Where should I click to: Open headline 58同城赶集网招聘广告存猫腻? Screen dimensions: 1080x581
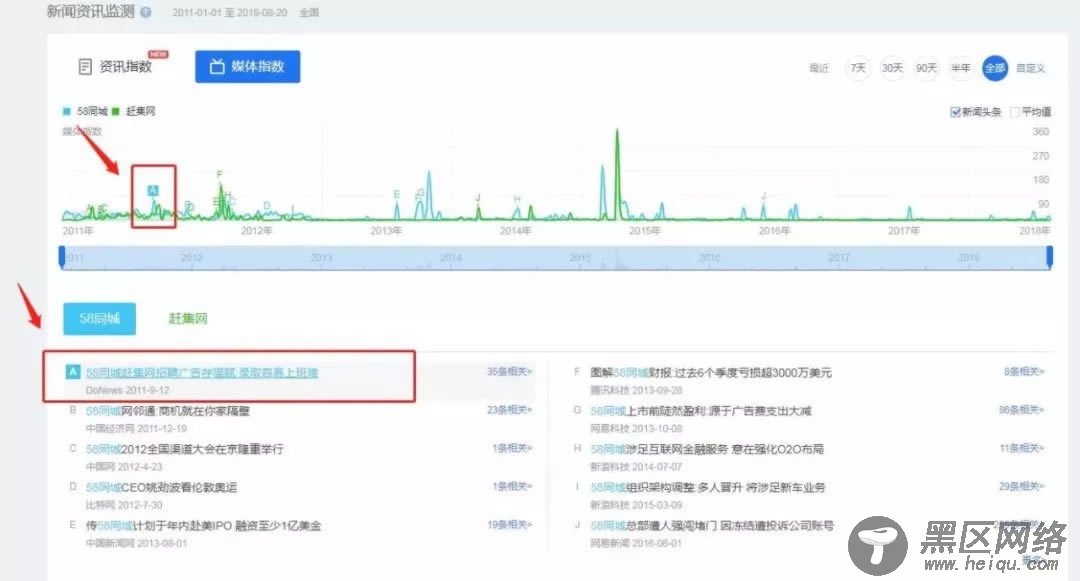(202, 372)
